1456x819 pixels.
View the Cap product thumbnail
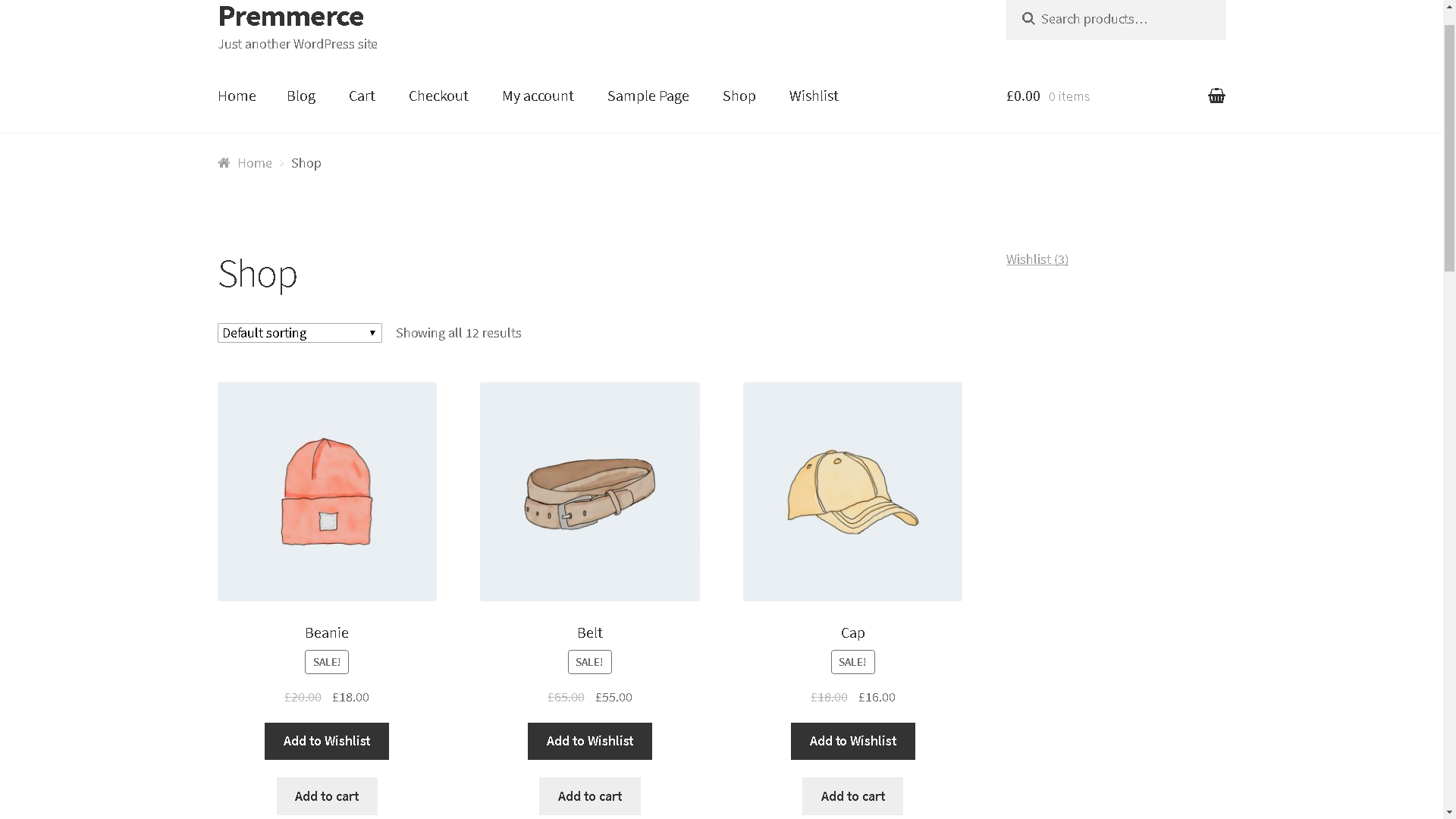coord(852,491)
